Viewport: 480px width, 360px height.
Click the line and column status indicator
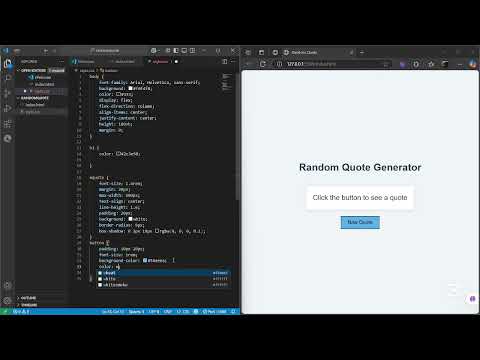click(x=113, y=312)
